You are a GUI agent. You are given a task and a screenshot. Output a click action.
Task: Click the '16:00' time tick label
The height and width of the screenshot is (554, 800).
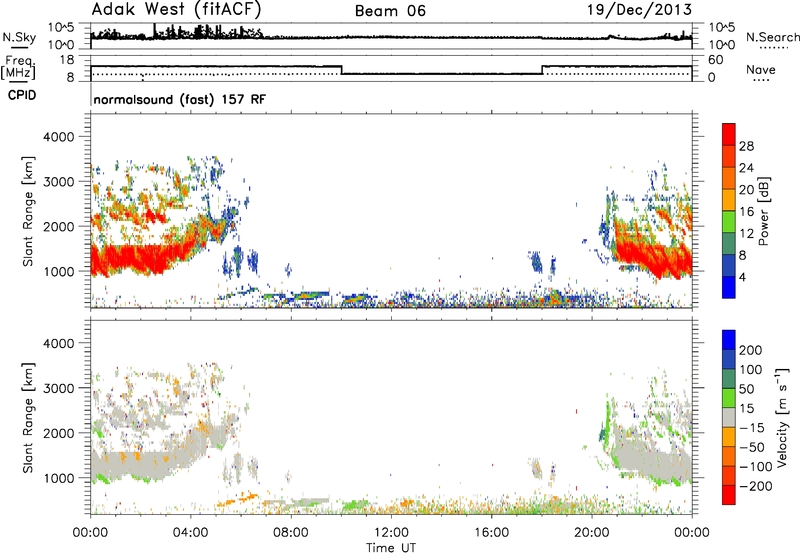point(491,533)
